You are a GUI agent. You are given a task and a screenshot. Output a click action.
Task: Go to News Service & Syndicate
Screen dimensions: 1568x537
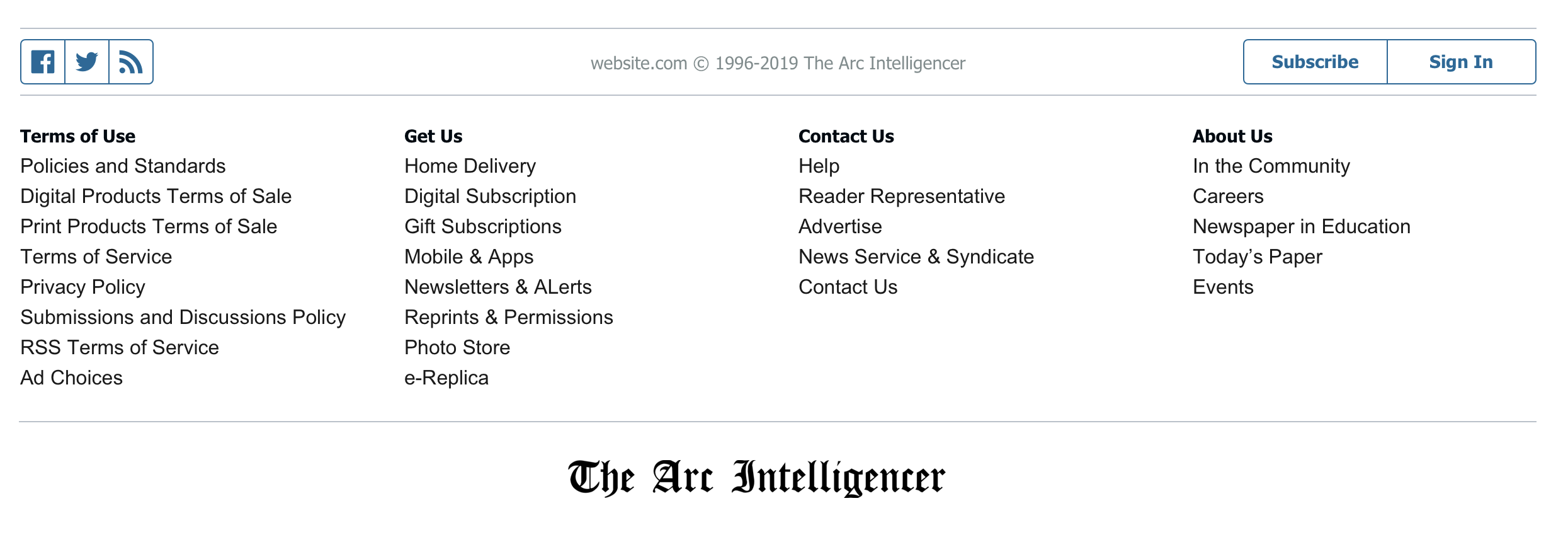click(916, 257)
